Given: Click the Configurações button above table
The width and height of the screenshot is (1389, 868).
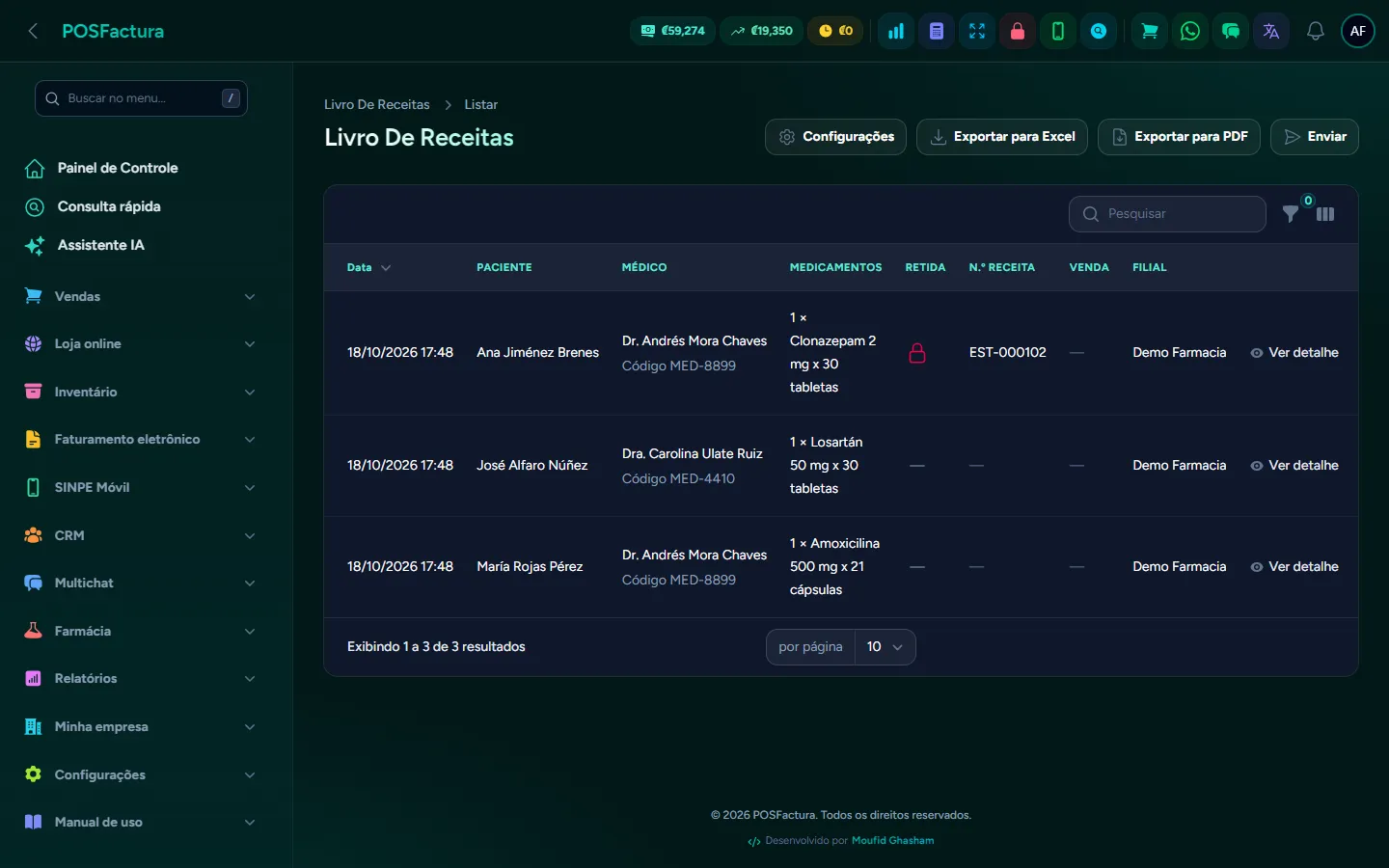Looking at the screenshot, I should point(835,137).
